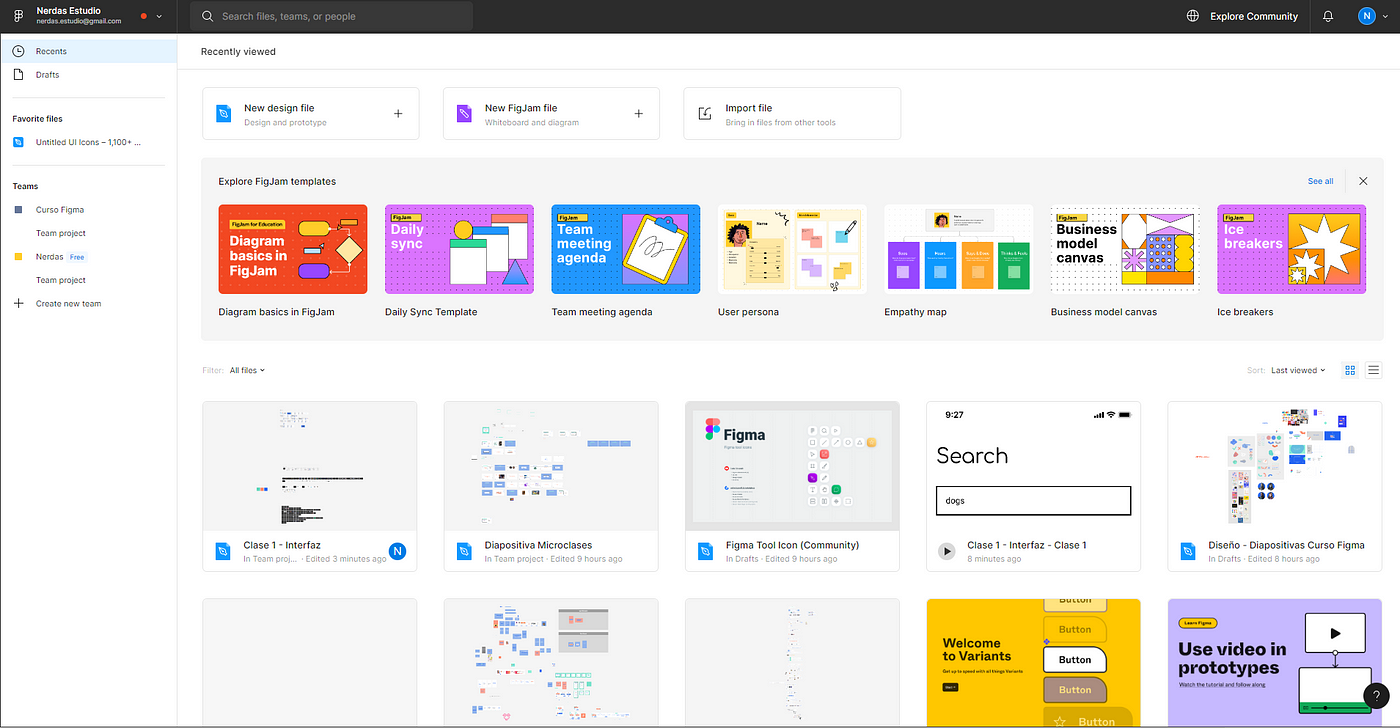Select Recents in the sidebar
1400x728 pixels.
(x=88, y=51)
